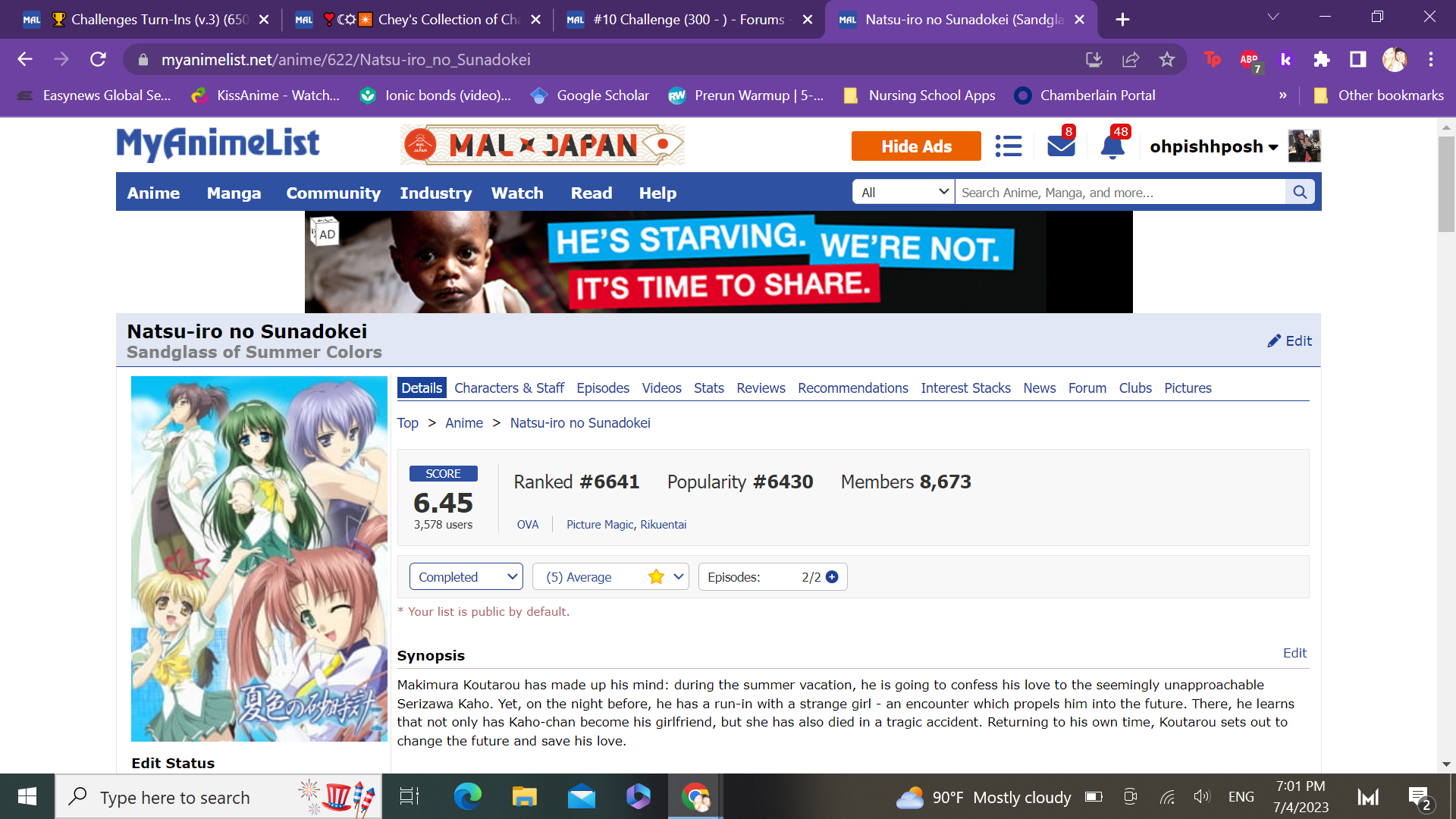The image size is (1456, 819).
Task: Open the Completed status dropdown
Action: click(x=466, y=577)
